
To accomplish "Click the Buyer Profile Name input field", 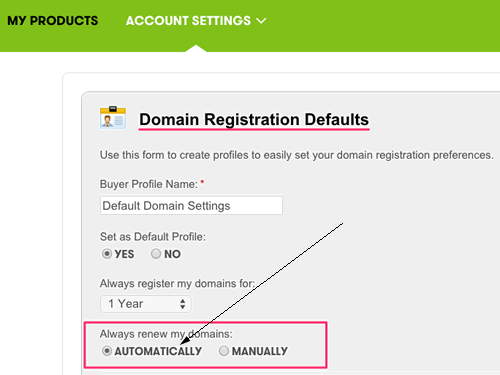I will [x=191, y=205].
